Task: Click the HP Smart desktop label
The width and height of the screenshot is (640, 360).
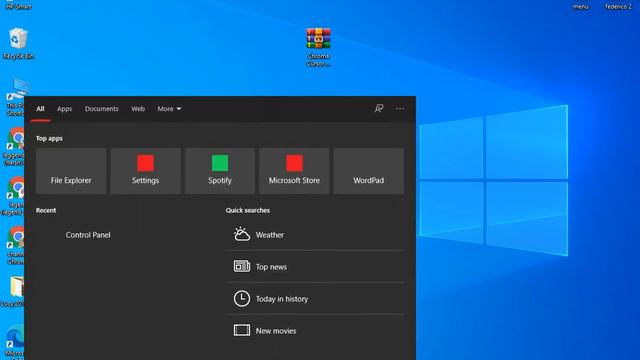Action: tap(18, 6)
